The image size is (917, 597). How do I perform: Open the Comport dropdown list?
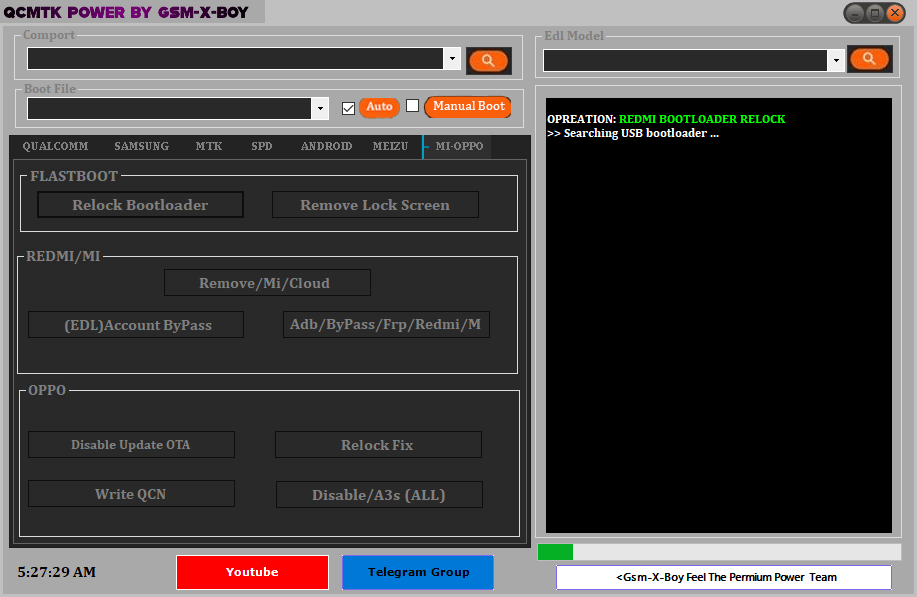click(452, 58)
